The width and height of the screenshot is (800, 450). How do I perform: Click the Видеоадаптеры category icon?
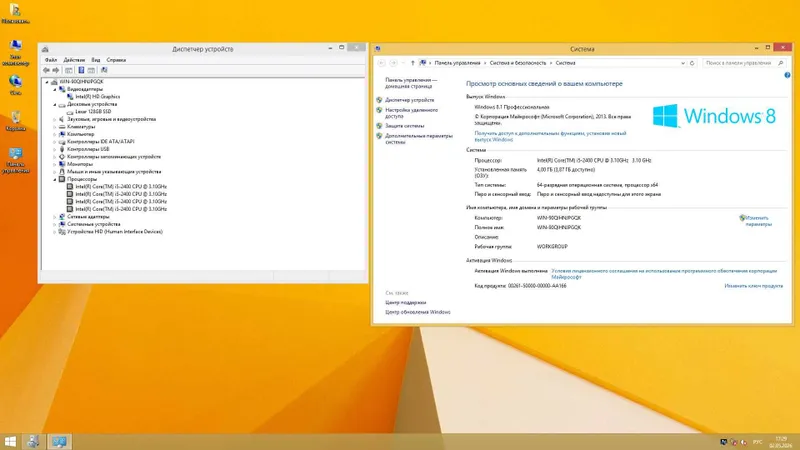click(62, 89)
